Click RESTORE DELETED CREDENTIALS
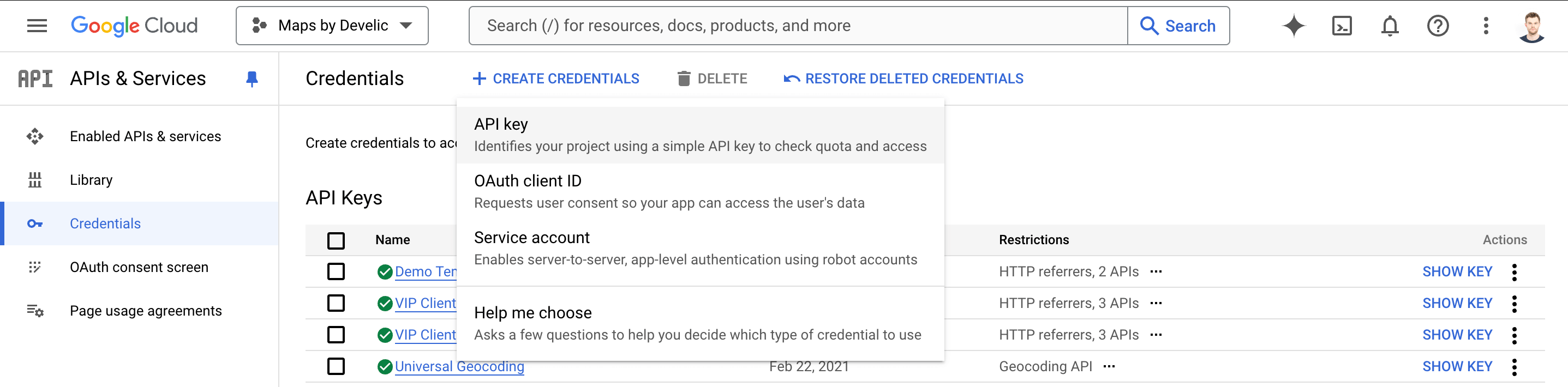This screenshot has height=387, width=1568. pos(904,78)
